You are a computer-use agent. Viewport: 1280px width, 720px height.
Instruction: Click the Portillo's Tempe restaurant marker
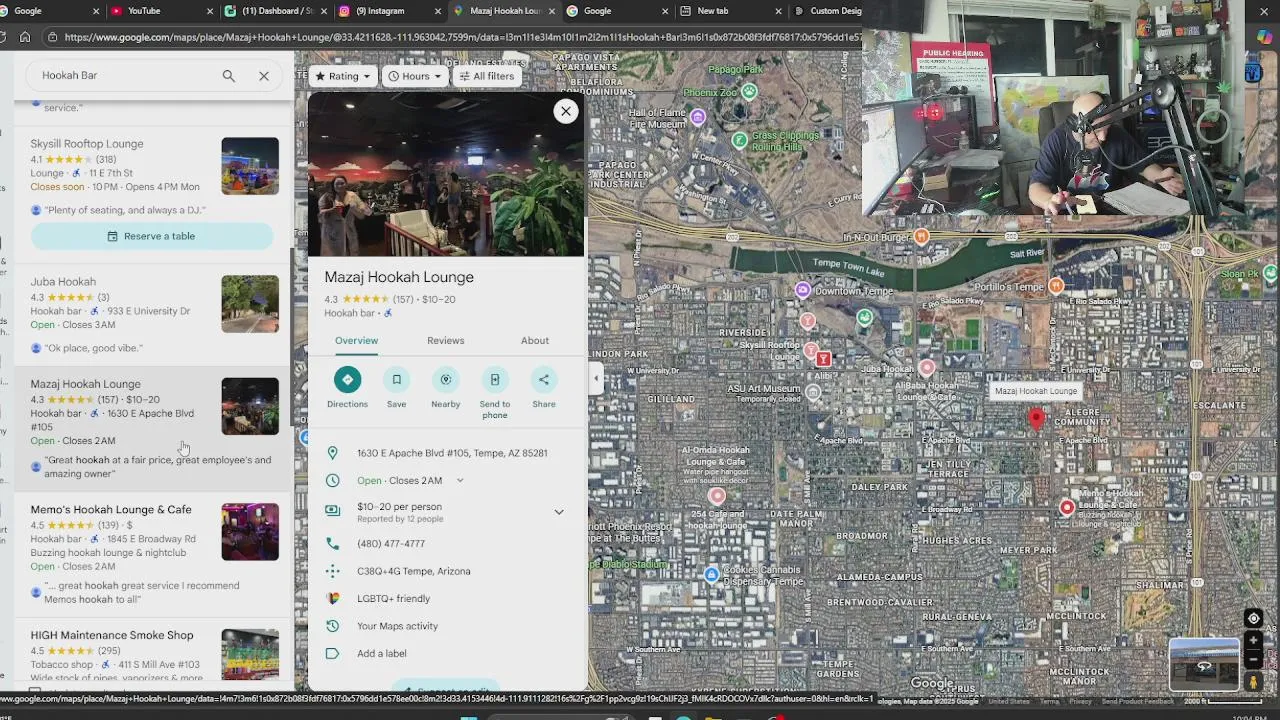pos(1056,287)
